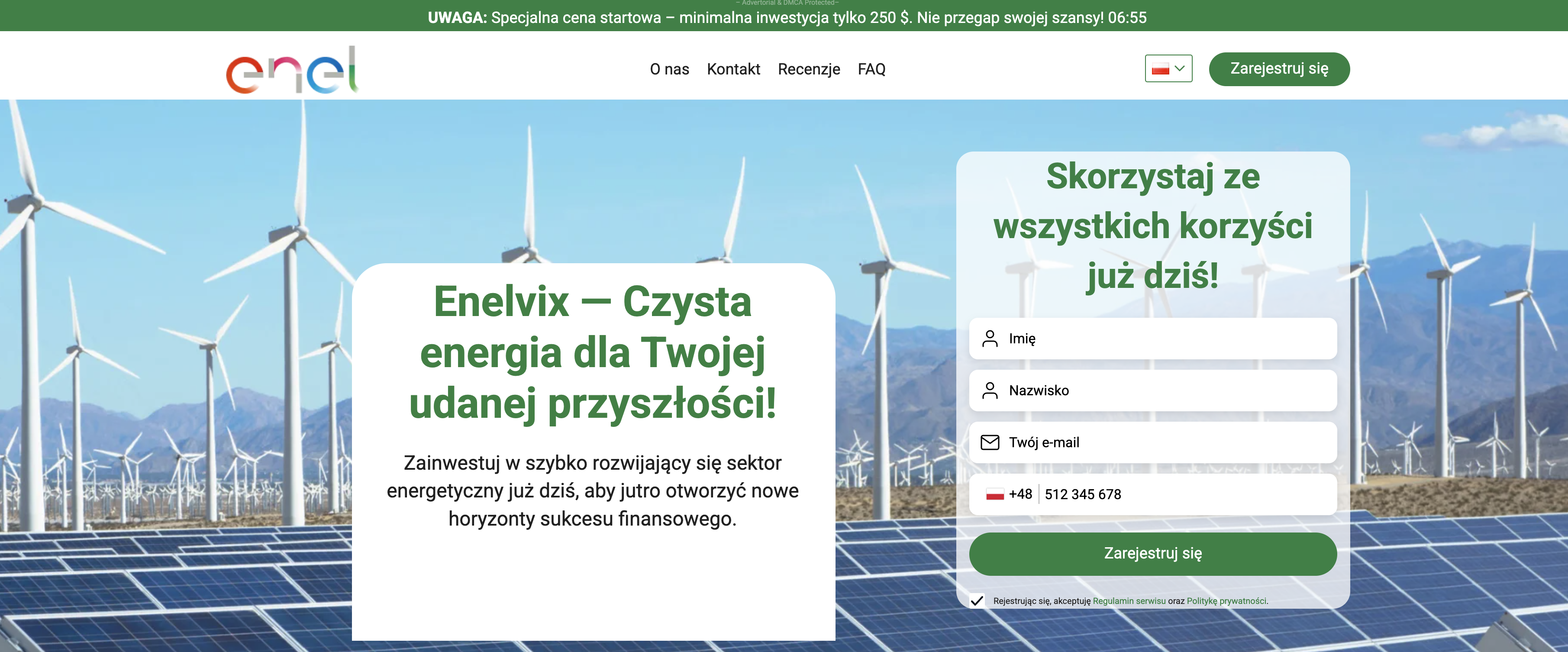
Task: Click the envelope icon in e-mail field
Action: tap(990, 442)
